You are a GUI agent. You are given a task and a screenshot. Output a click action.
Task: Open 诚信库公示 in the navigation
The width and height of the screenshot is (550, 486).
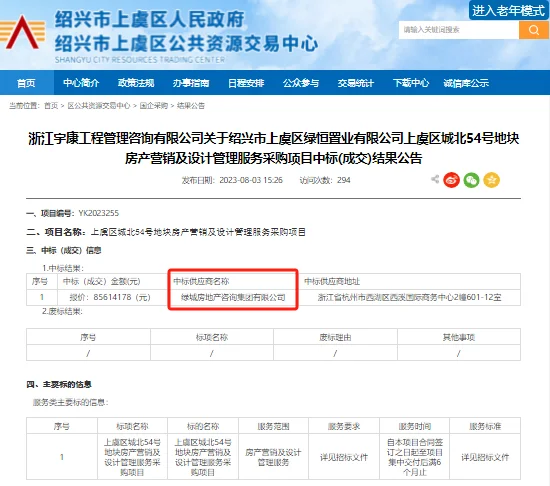click(466, 83)
